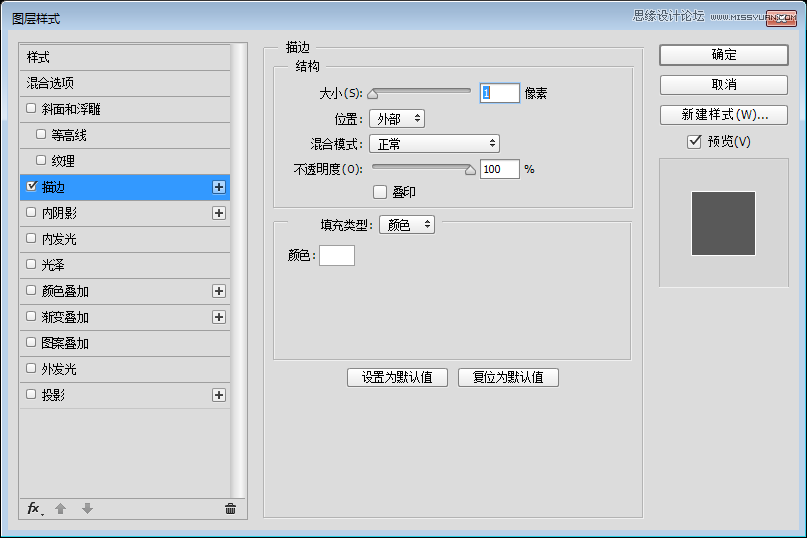
Task: Confirm with the 确定 button
Action: tap(724, 55)
